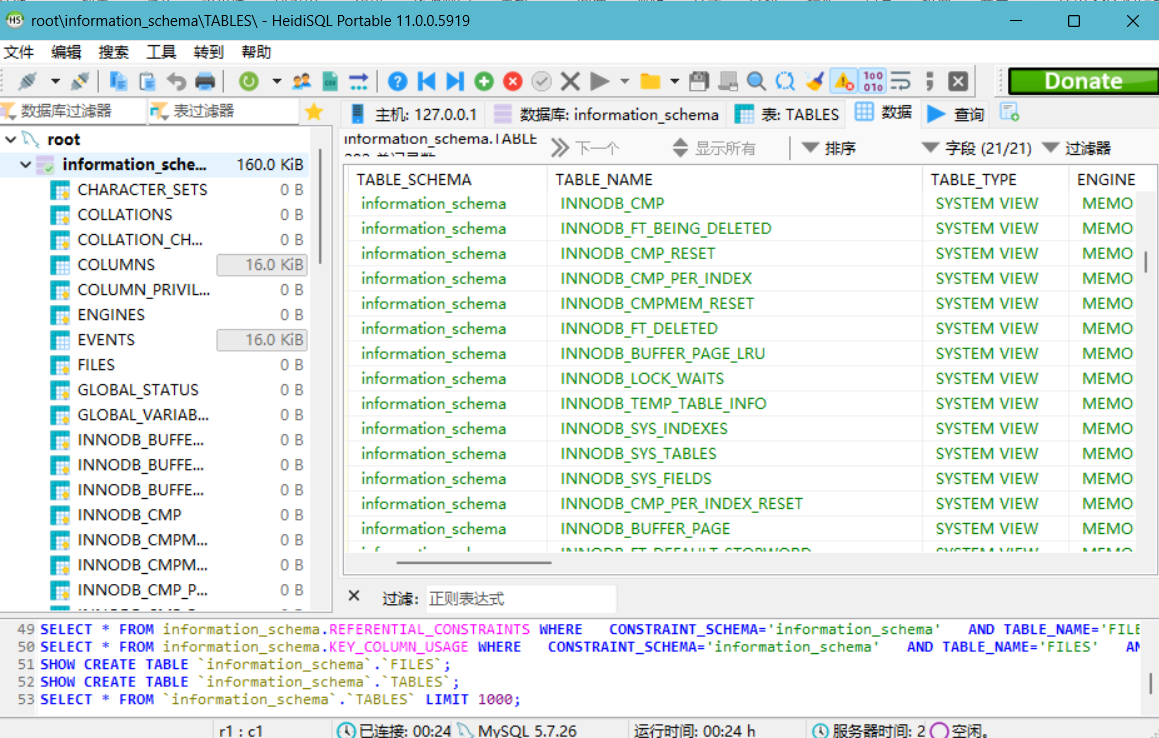This screenshot has height=738, width=1159.
Task: Click the grey post changes checkmark icon
Action: tap(542, 81)
